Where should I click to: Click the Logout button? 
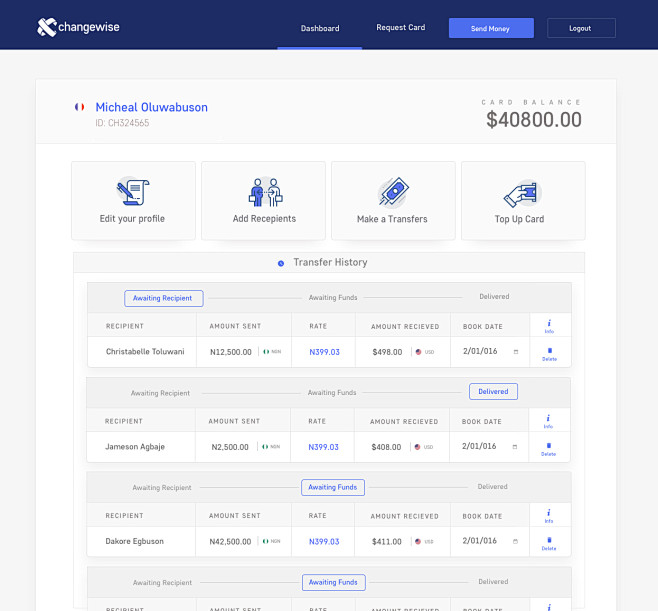(581, 28)
